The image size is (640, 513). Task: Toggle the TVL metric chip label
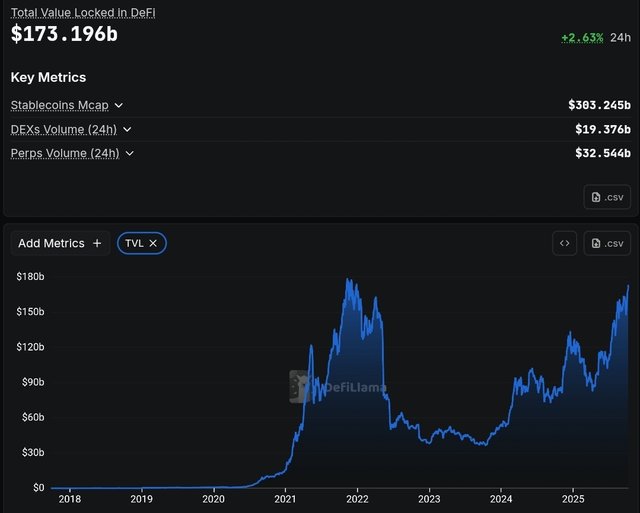(x=134, y=243)
